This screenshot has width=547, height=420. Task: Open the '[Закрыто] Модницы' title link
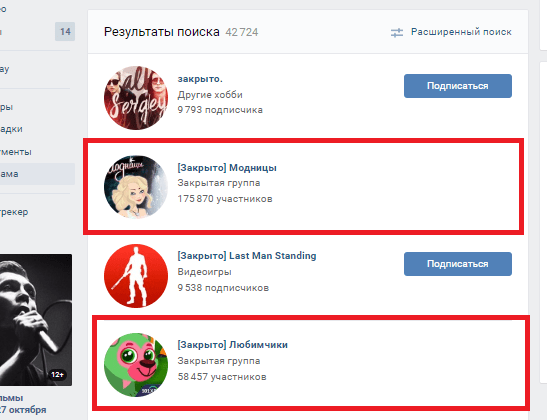[227, 168]
